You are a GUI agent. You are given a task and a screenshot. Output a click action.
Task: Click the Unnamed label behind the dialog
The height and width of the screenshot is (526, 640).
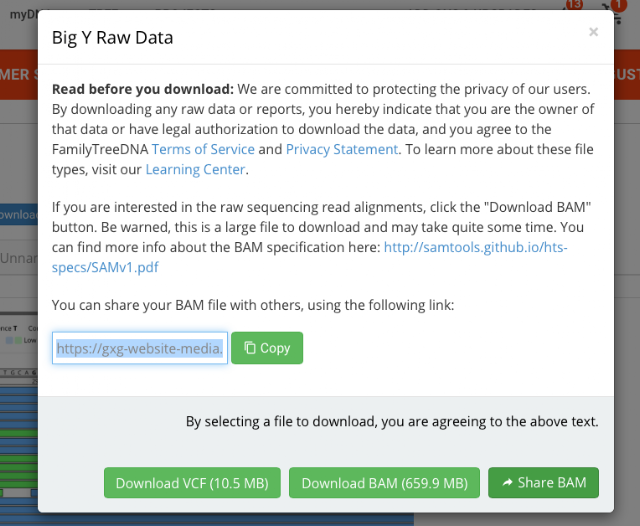pyautogui.click(x=19, y=258)
